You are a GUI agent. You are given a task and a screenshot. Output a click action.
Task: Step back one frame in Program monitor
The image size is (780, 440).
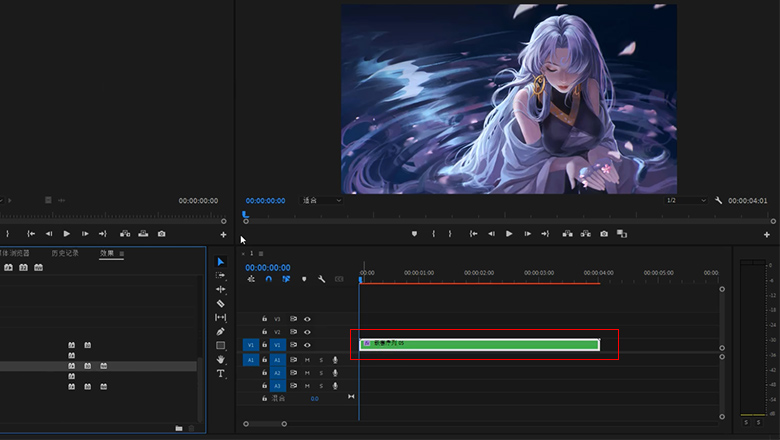pos(491,234)
